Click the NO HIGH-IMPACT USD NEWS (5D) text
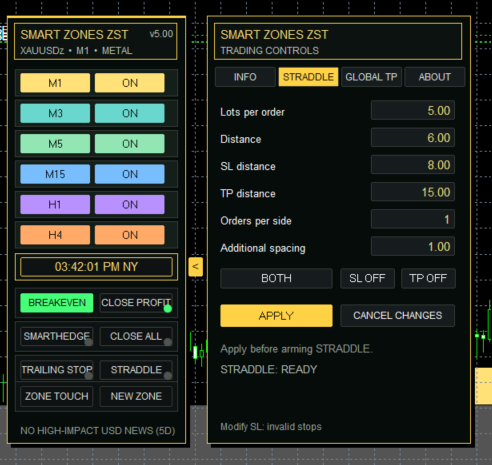 (x=98, y=431)
